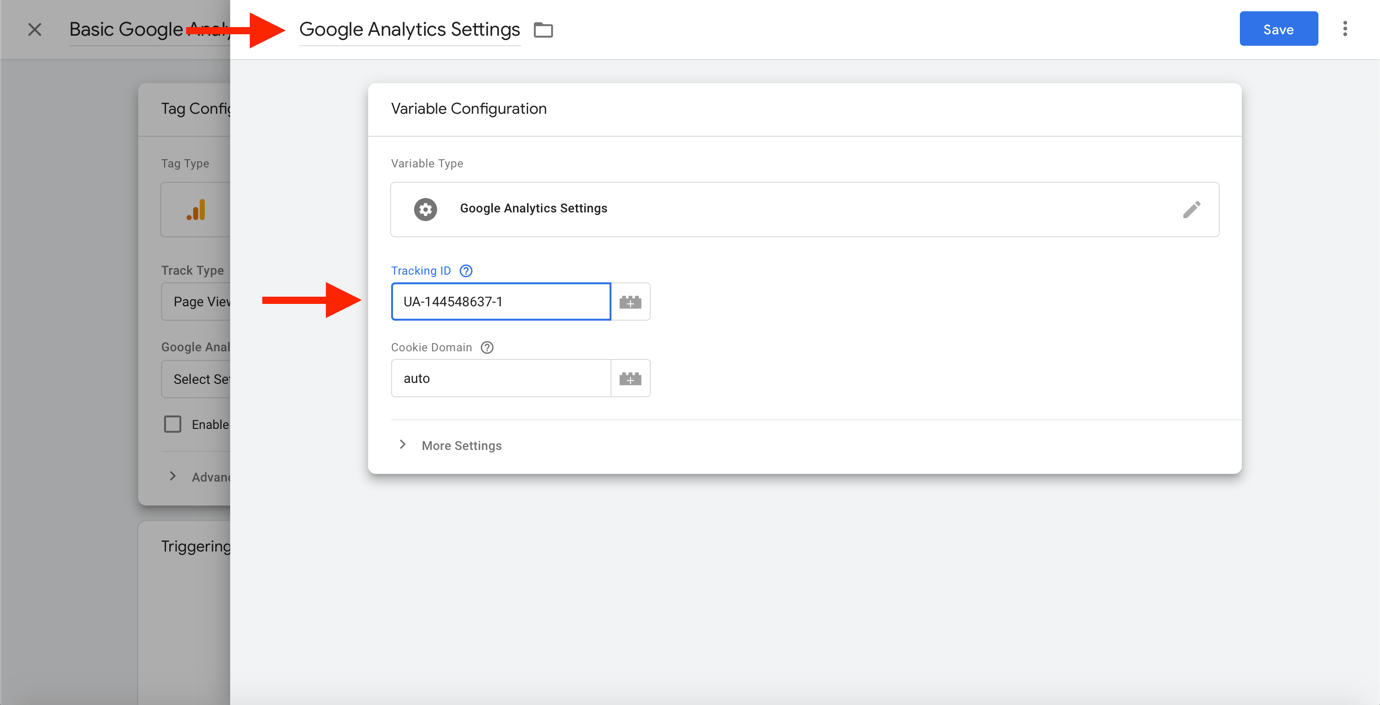Click the Cookie Domain auto field
This screenshot has height=705, width=1380.
[x=501, y=379]
